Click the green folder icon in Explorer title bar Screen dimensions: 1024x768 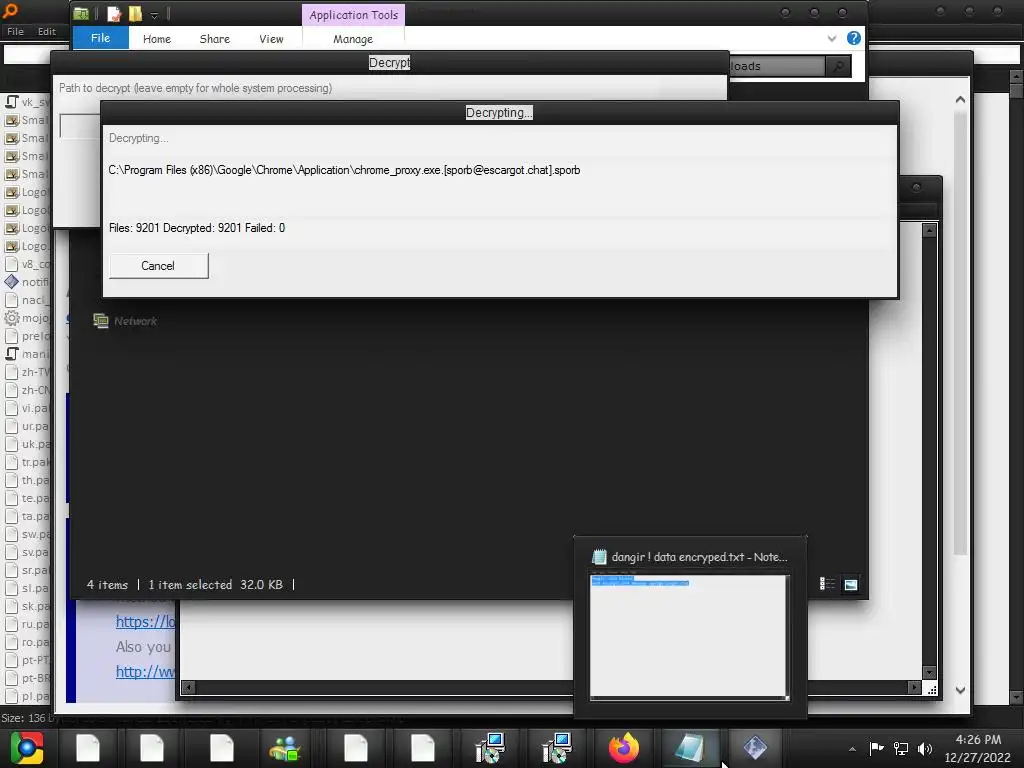pyautogui.click(x=81, y=14)
